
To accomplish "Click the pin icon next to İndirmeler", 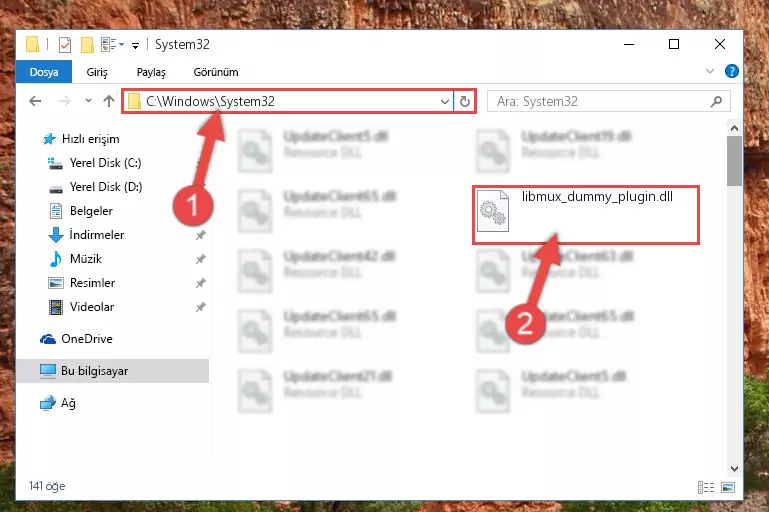I will point(201,235).
